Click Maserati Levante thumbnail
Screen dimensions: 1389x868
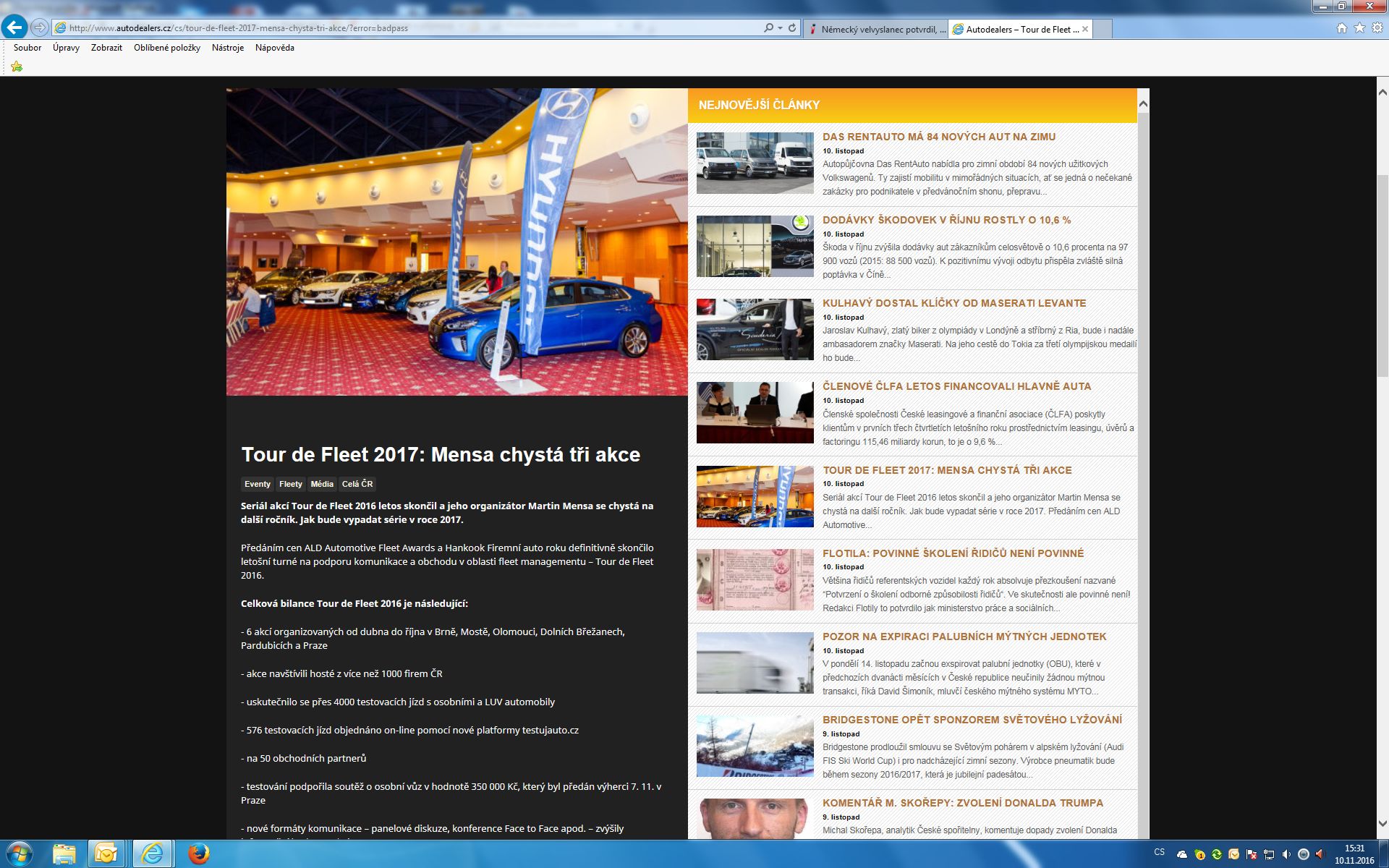(755, 329)
